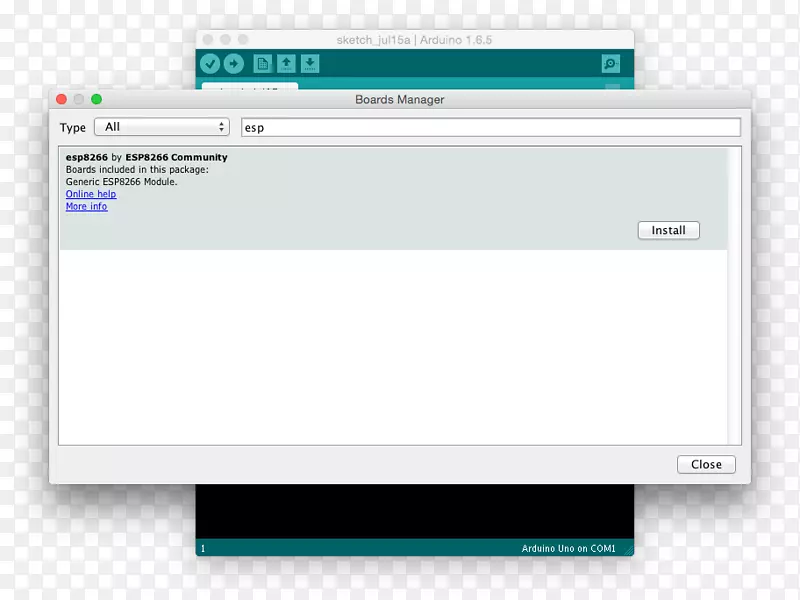The width and height of the screenshot is (800, 600).
Task: Follow the More info link
Action: click(x=86, y=207)
